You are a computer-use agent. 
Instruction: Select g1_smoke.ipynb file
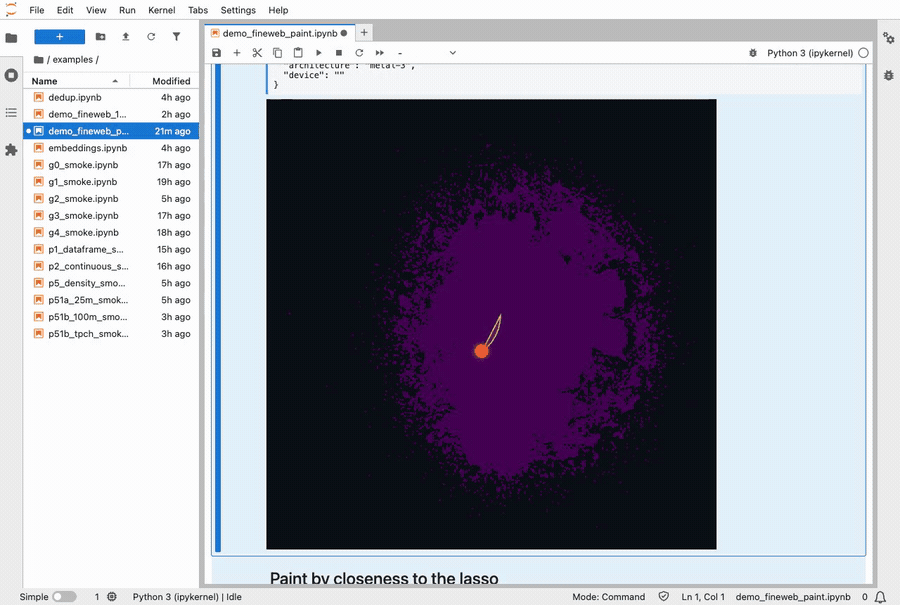[111, 182]
